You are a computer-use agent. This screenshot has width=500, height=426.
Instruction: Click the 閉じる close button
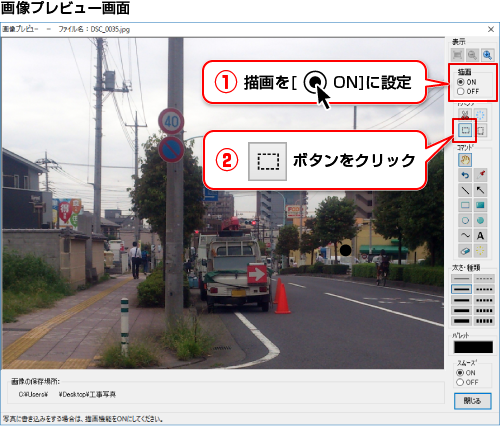coord(472,401)
